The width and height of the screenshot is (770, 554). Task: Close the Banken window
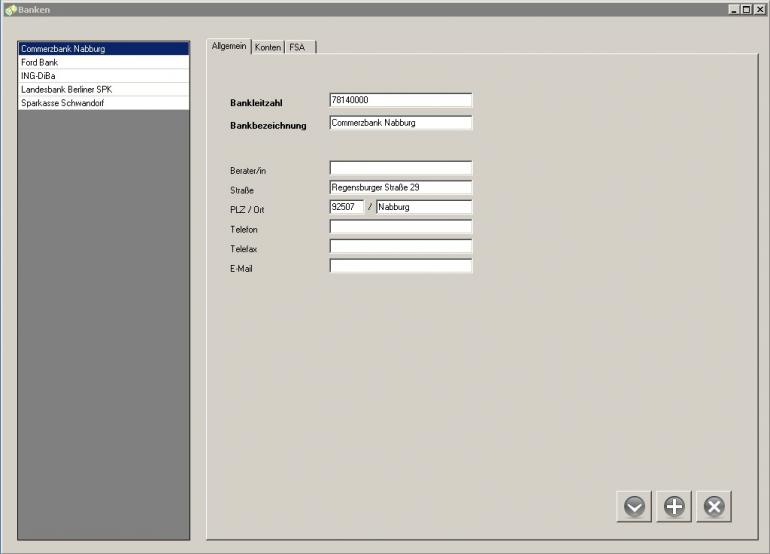760,9
